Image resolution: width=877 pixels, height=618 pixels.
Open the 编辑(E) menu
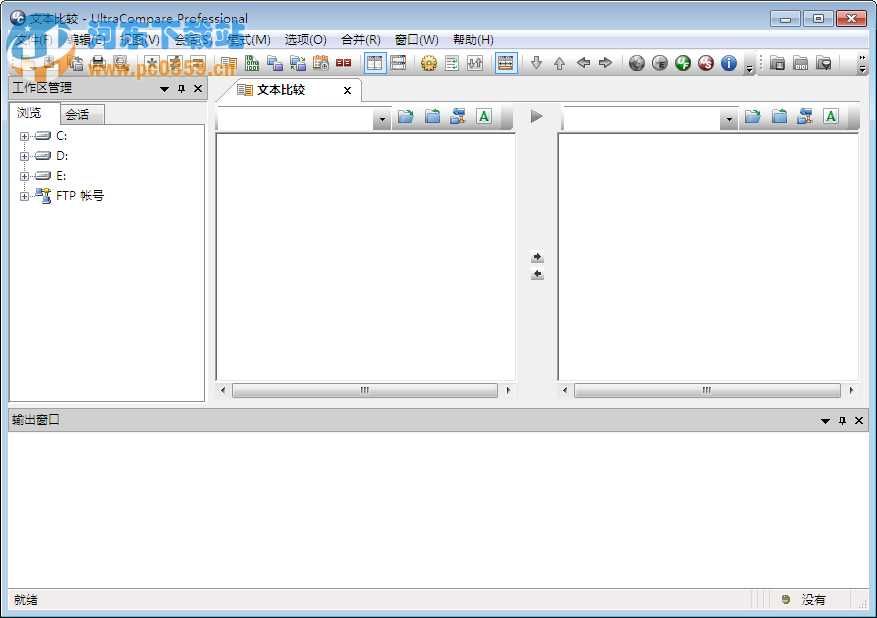coord(86,40)
